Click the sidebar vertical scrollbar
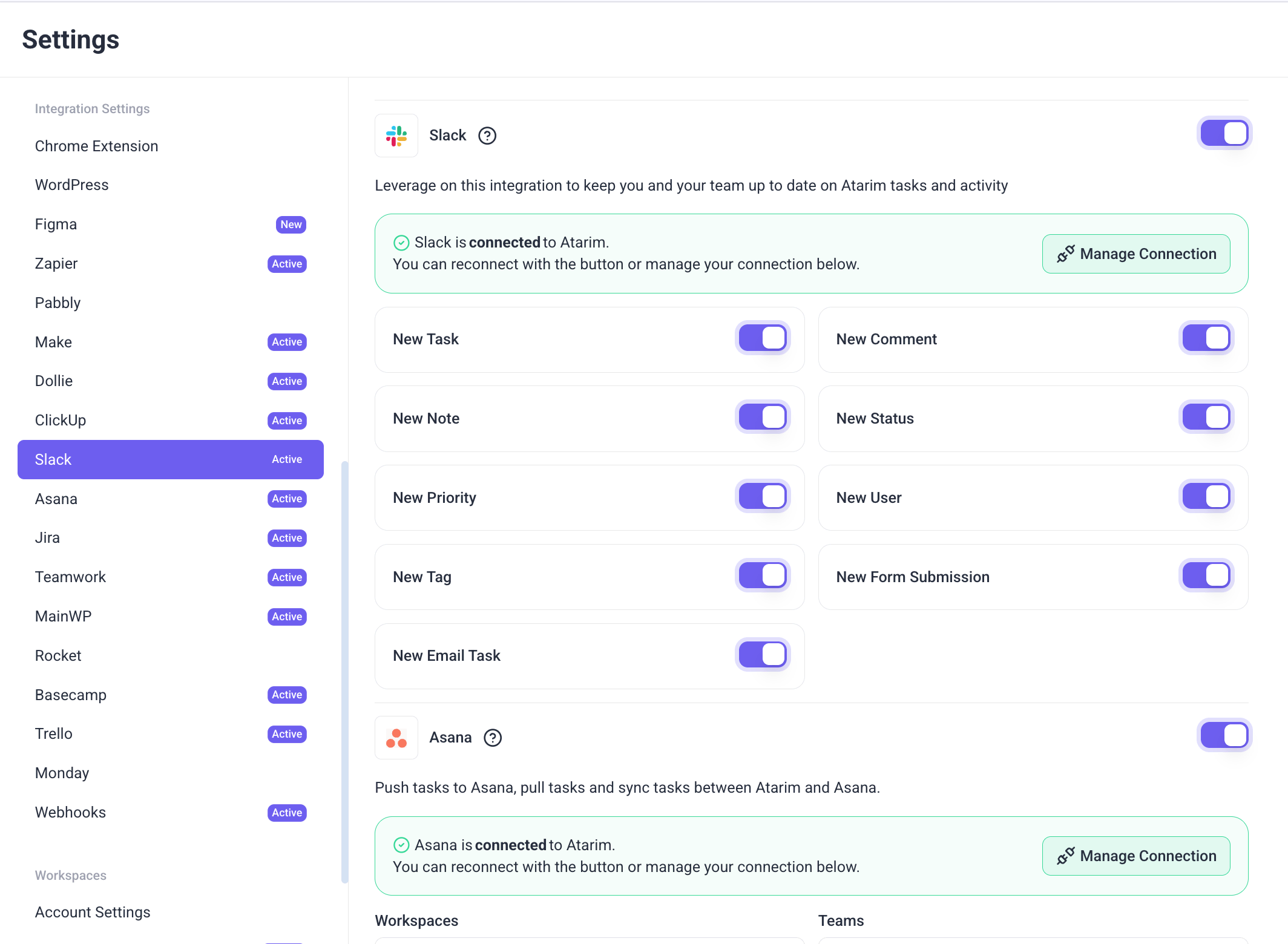1288x944 pixels. 345,672
